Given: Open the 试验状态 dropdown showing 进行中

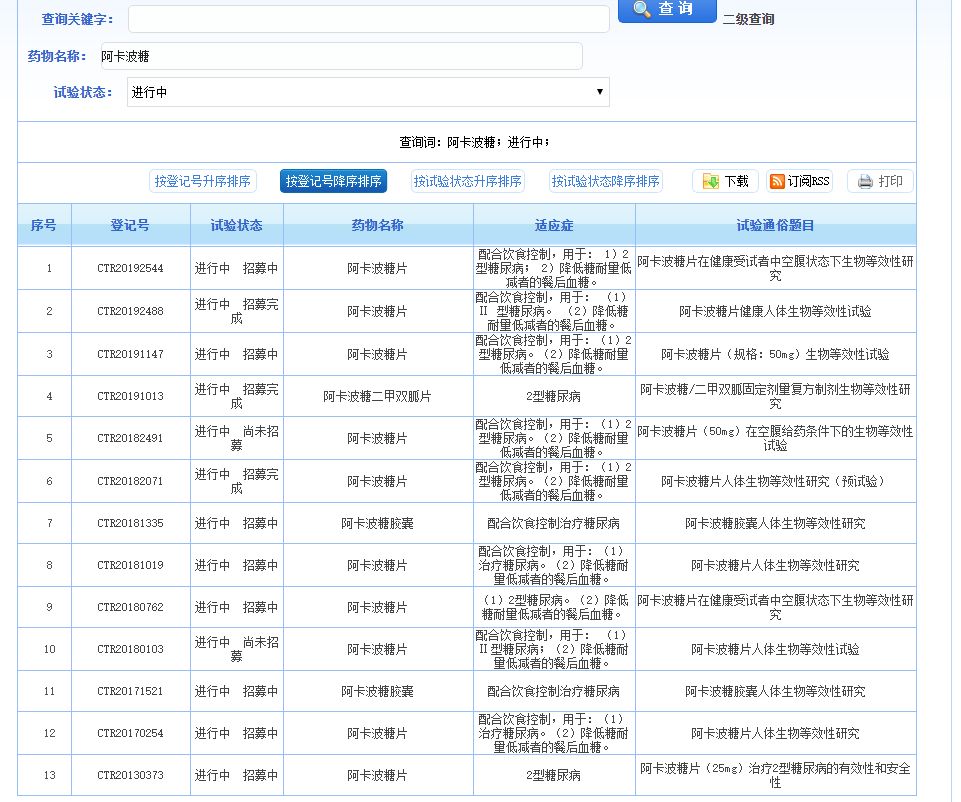Looking at the screenshot, I should point(368,92).
